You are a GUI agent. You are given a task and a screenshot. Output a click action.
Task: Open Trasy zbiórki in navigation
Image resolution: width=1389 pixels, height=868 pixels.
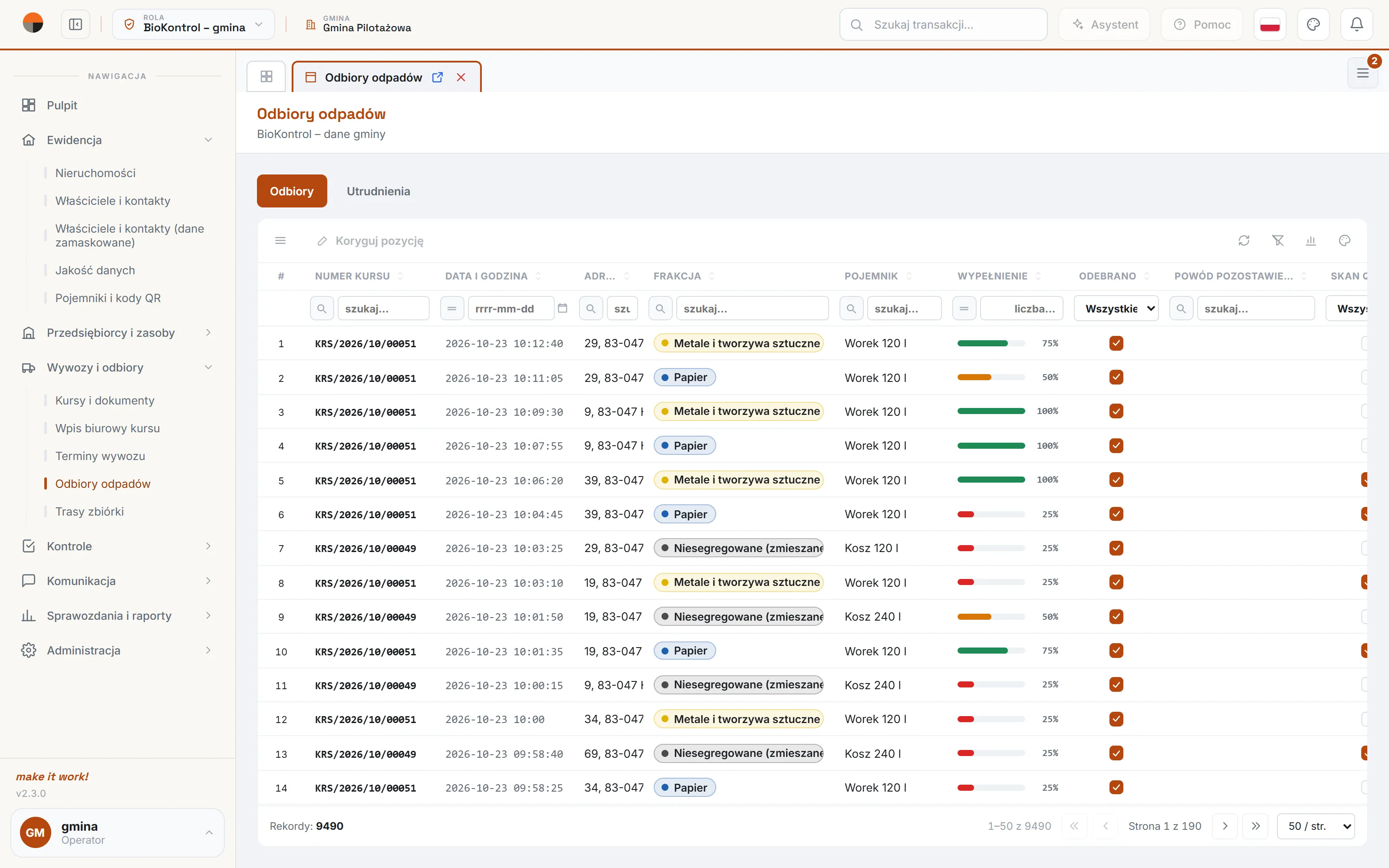point(89,511)
